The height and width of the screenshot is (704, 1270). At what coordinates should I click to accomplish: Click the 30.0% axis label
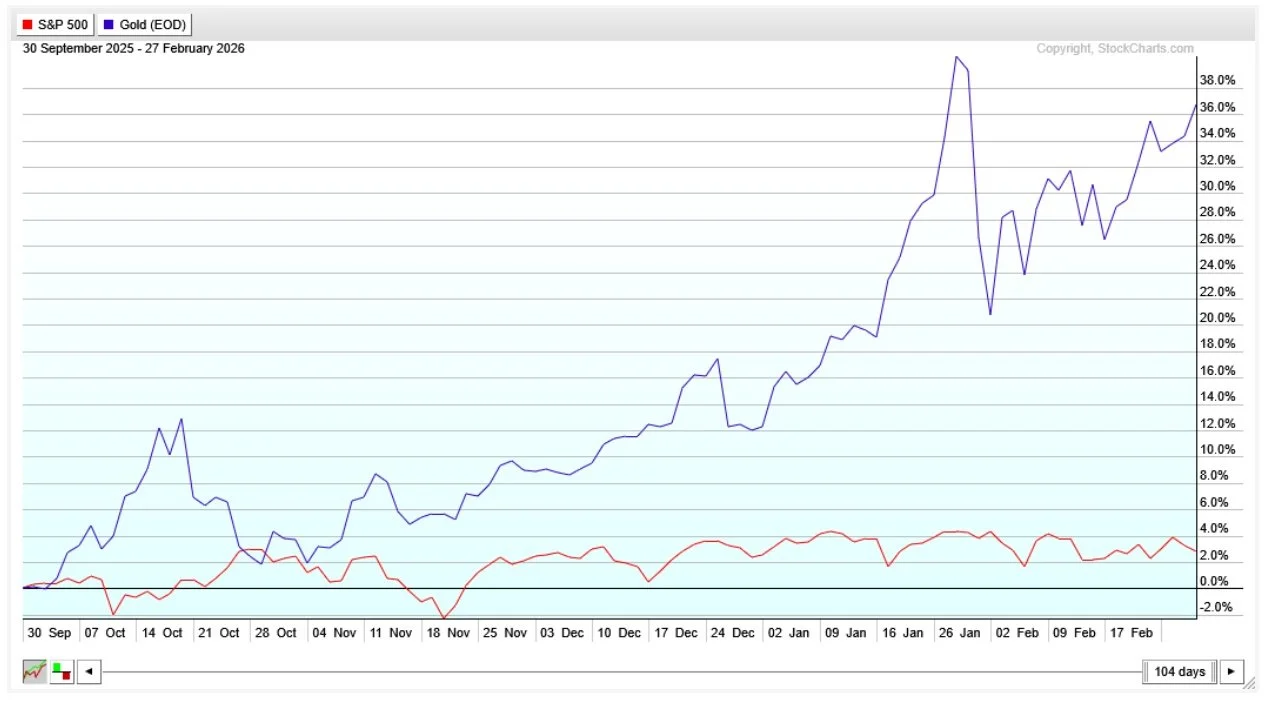coord(1217,186)
